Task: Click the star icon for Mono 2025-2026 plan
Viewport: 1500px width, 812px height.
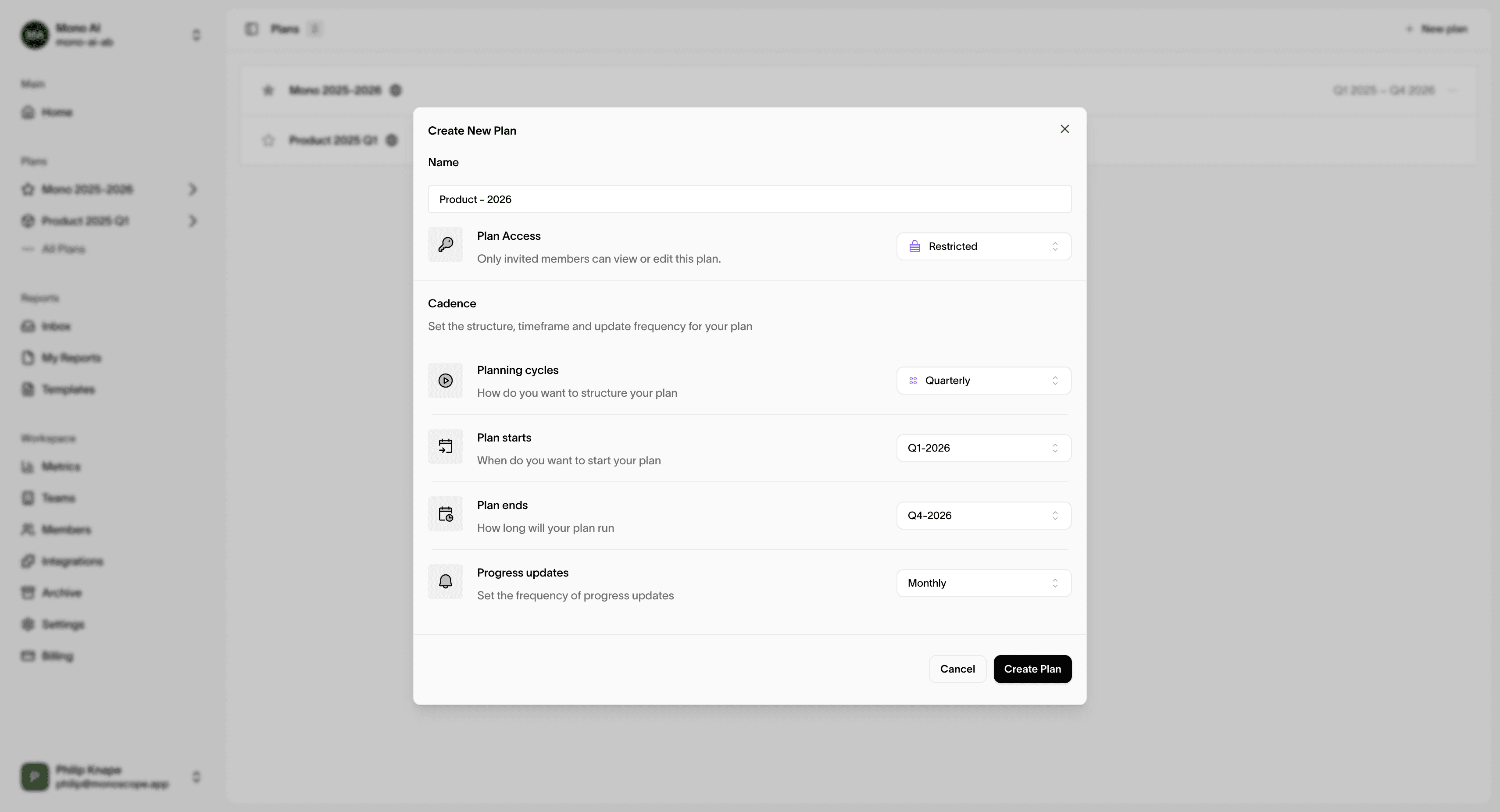Action: [x=268, y=90]
